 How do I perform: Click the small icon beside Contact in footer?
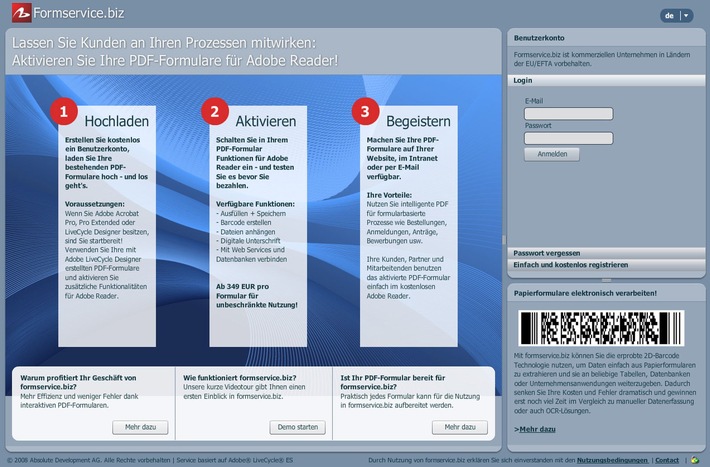pos(695,460)
